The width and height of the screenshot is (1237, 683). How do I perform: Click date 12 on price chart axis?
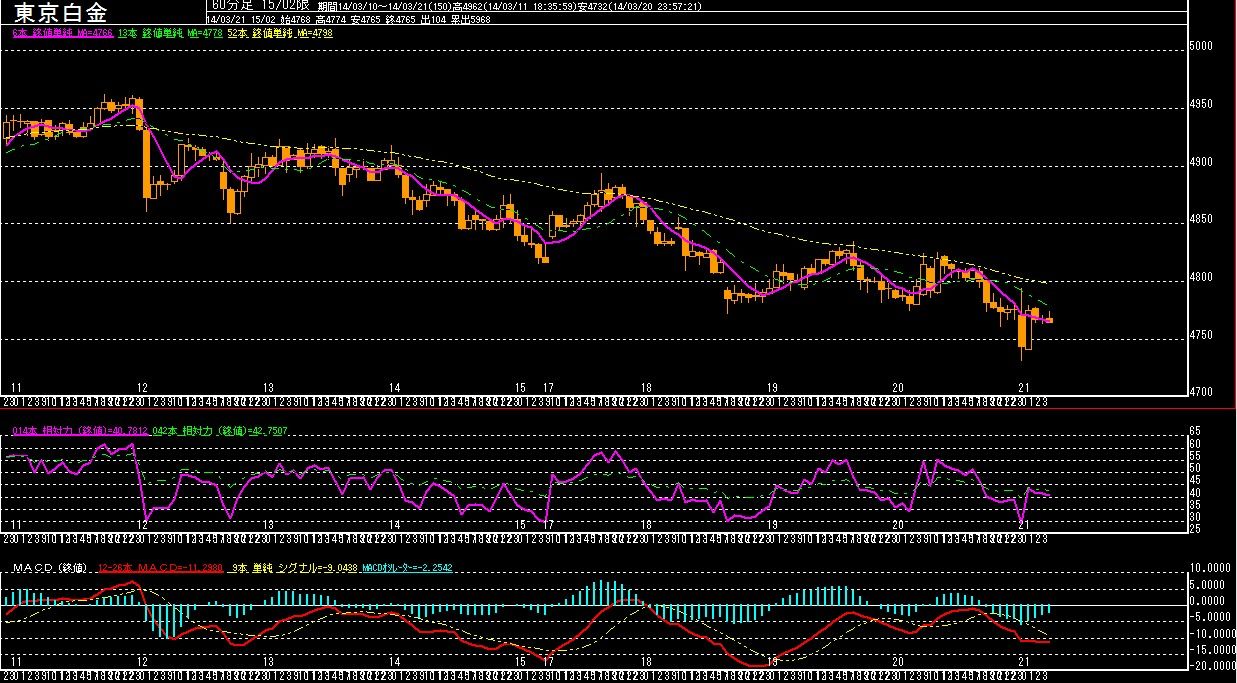(143, 387)
